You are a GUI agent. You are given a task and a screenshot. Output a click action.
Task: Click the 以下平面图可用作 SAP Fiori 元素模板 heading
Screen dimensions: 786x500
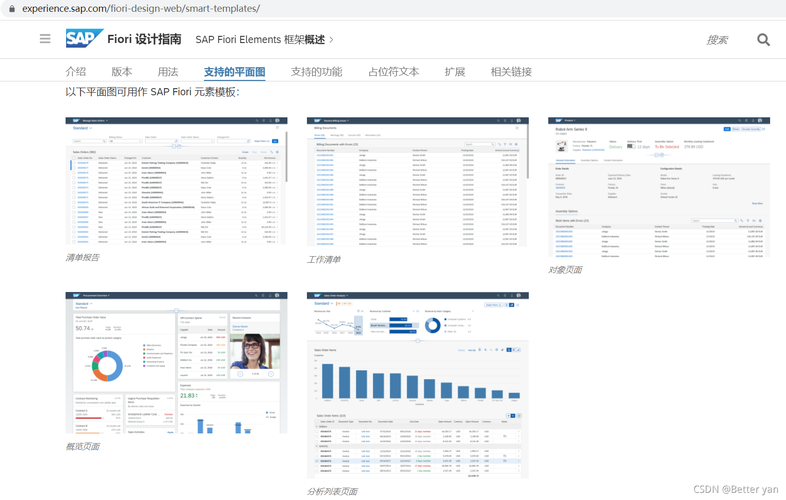(152, 92)
